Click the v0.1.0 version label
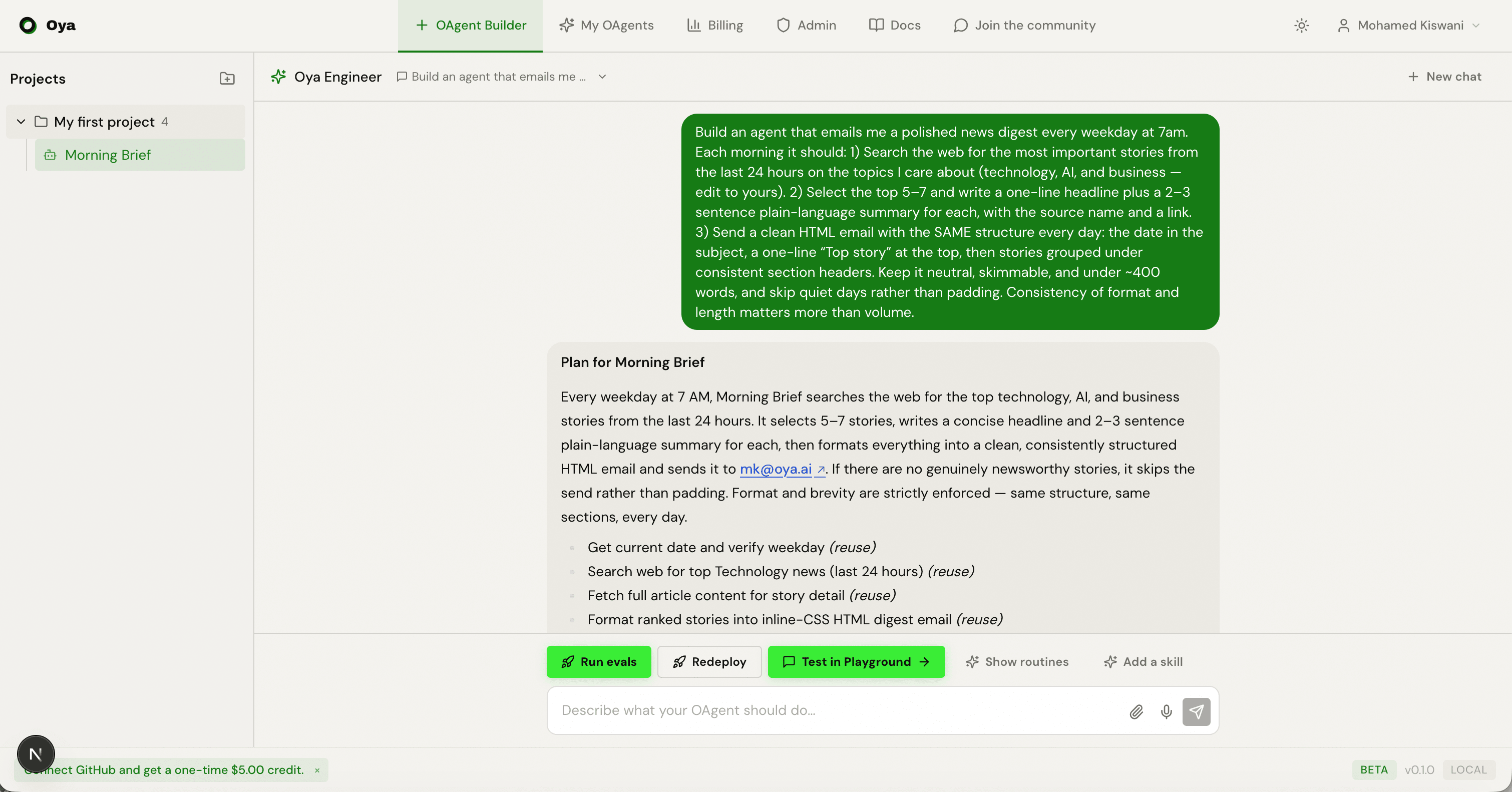Image resolution: width=1512 pixels, height=792 pixels. point(1419,769)
